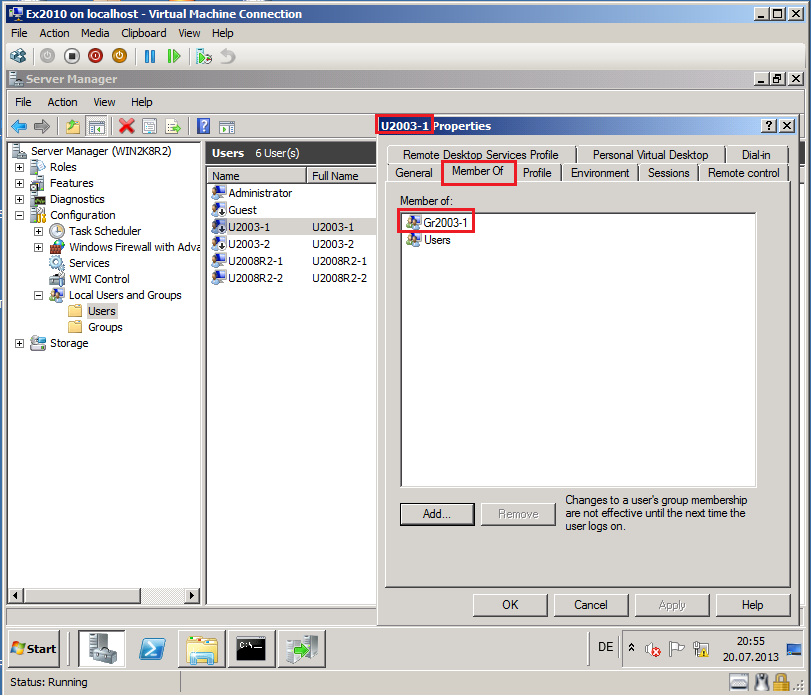The image size is (811, 695).
Task: Click the blue Help question mark toolbar icon
Action: (x=203, y=126)
